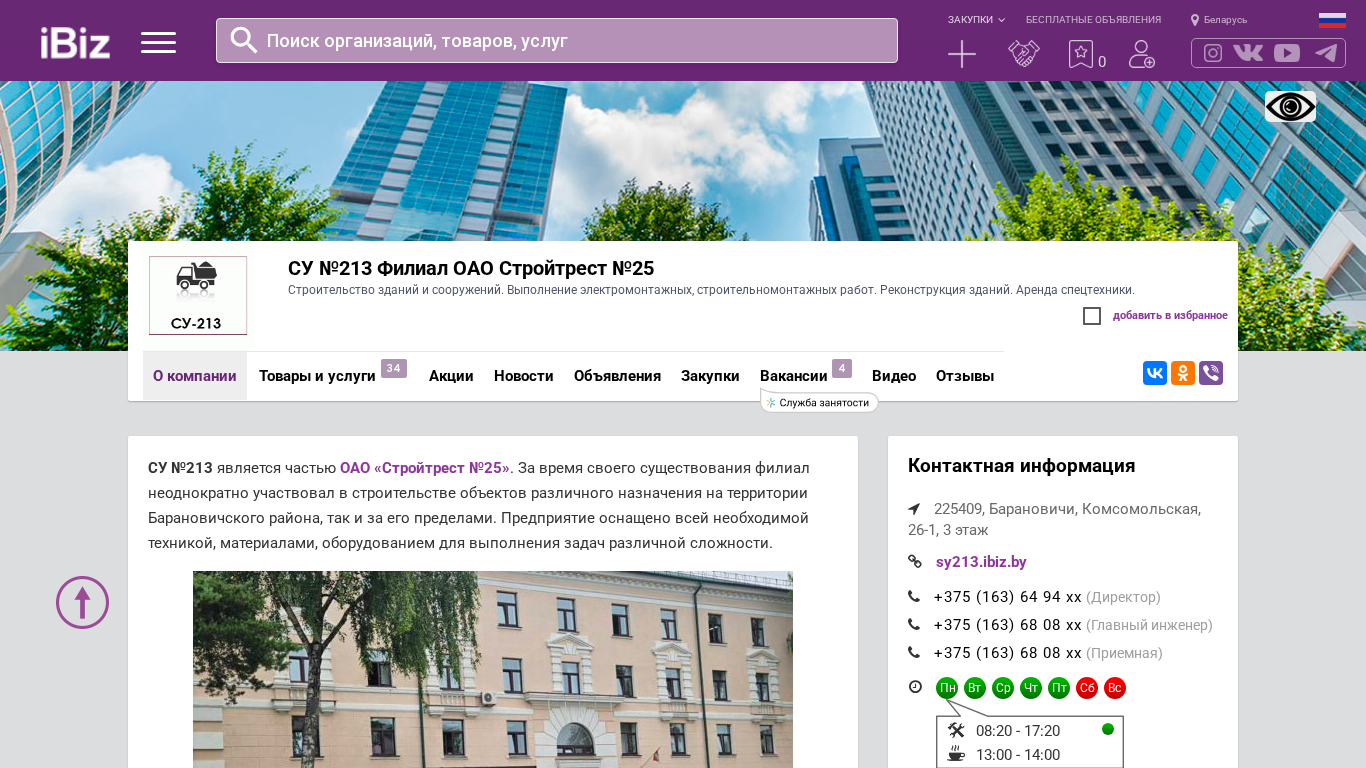Image resolution: width=1366 pixels, height=768 pixels.
Task: Click phone icon beside Директор number
Action: [914, 597]
